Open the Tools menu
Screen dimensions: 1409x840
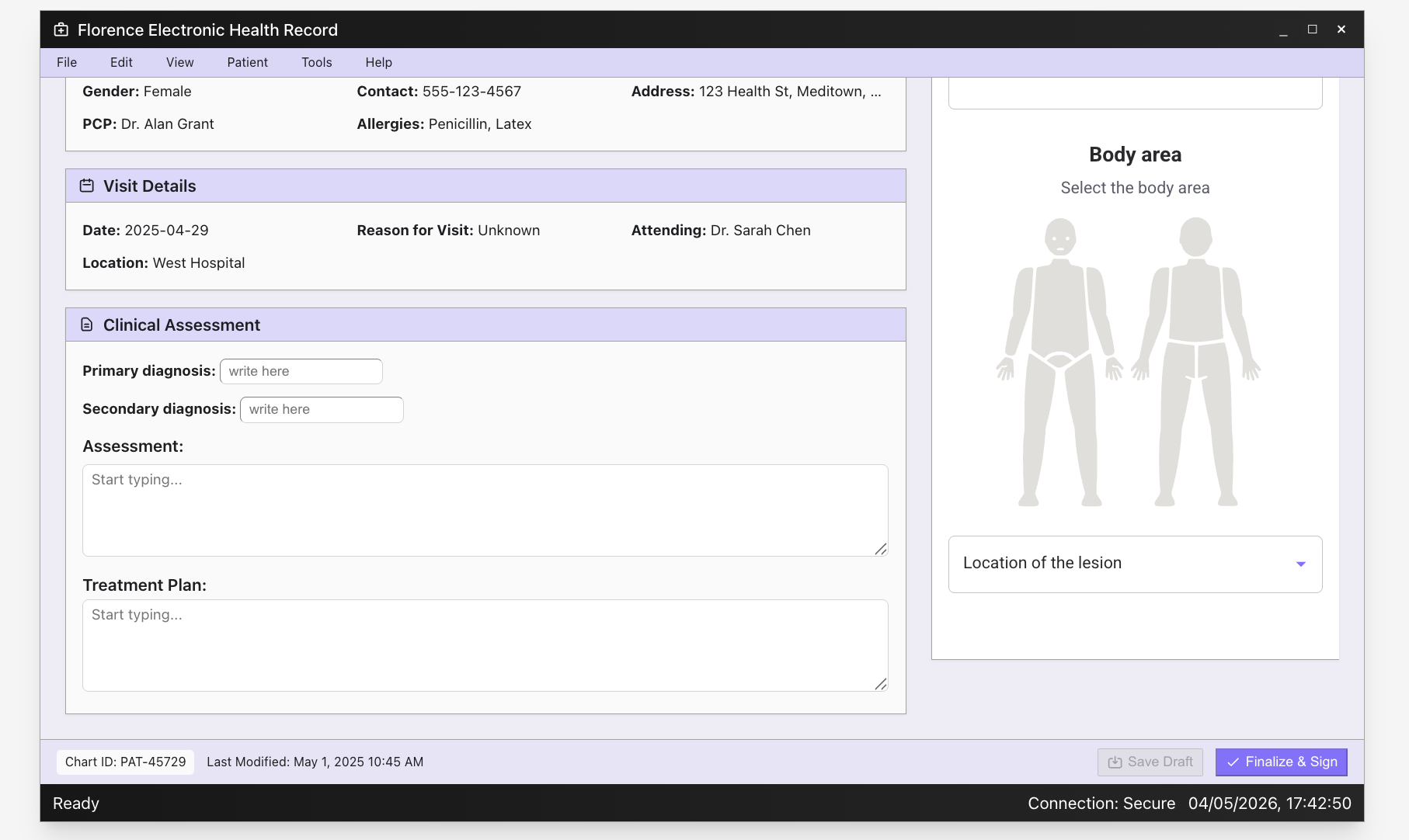point(317,62)
